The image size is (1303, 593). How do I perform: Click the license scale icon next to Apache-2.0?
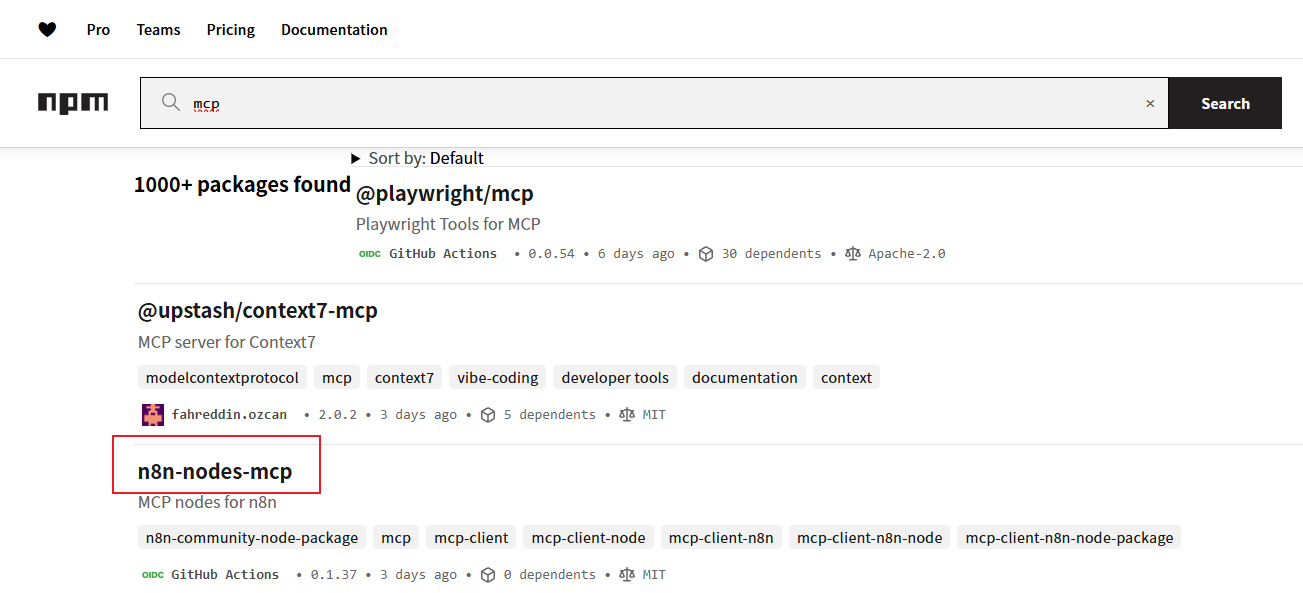[x=852, y=254]
